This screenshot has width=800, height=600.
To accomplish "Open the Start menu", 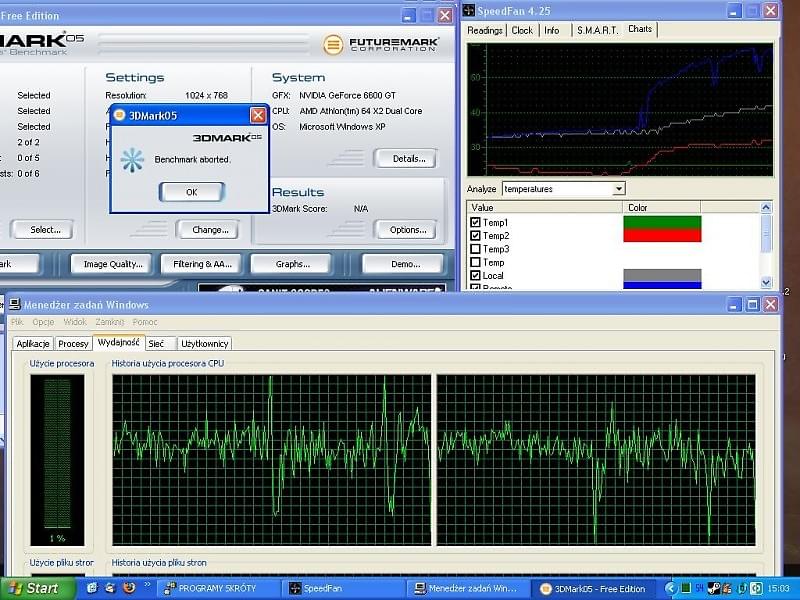I will tap(37, 588).
